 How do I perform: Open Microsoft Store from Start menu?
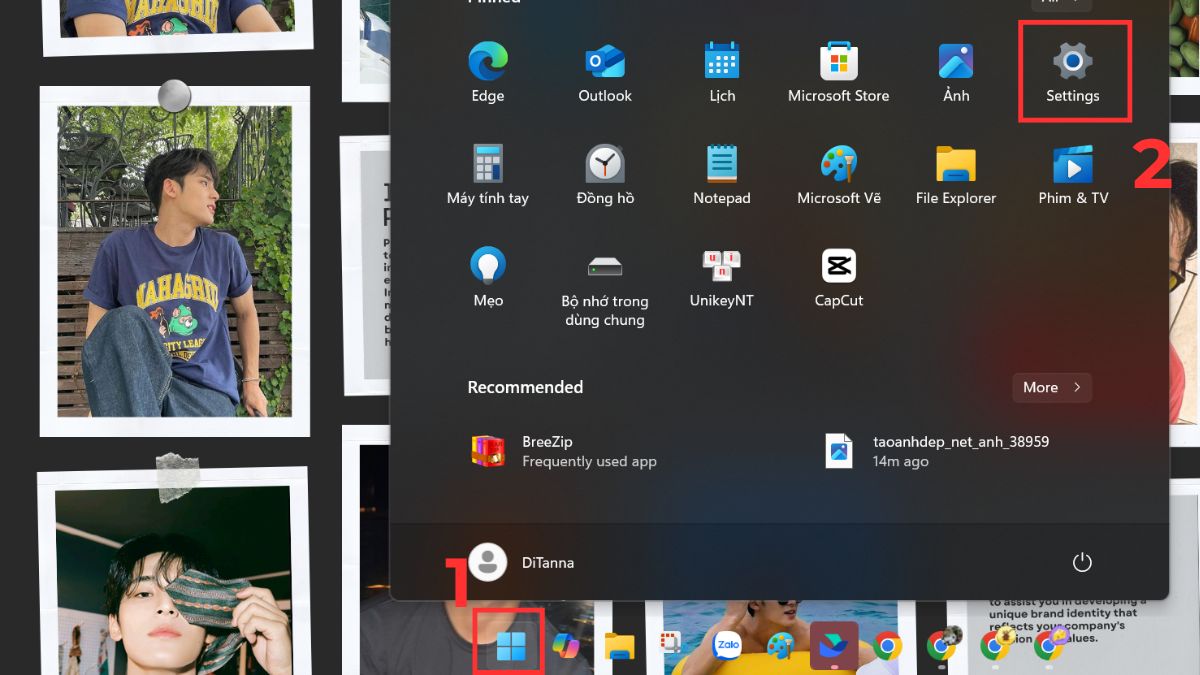pyautogui.click(x=838, y=74)
